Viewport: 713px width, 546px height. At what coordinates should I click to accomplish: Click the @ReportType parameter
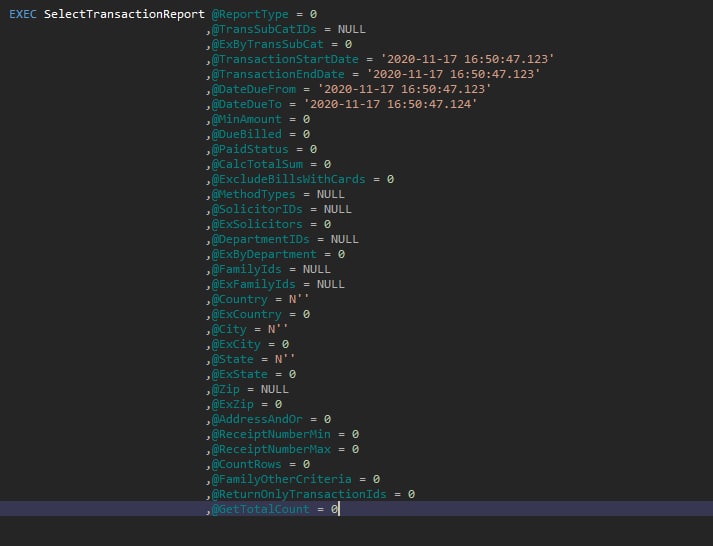click(x=250, y=14)
